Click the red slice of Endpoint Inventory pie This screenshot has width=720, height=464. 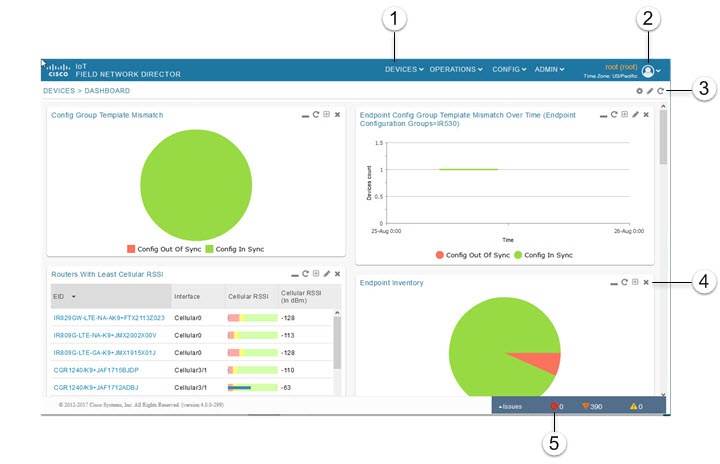(x=540, y=362)
